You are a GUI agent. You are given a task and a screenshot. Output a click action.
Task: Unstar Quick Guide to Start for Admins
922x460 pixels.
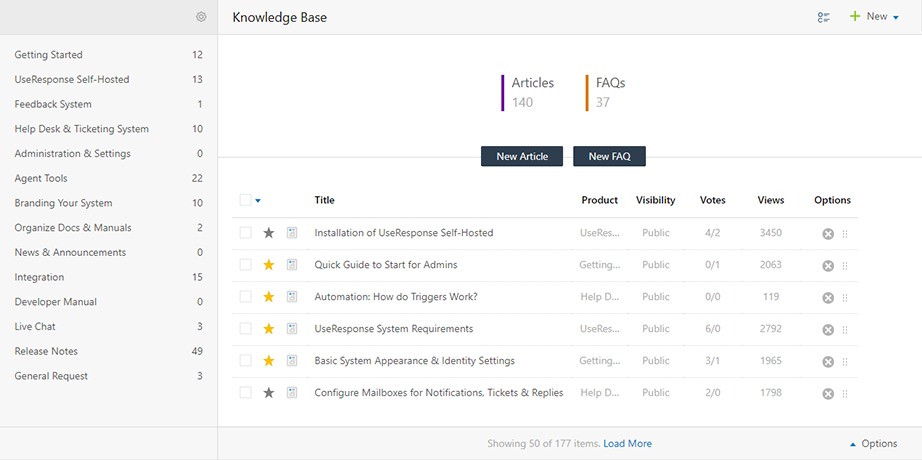coord(269,265)
